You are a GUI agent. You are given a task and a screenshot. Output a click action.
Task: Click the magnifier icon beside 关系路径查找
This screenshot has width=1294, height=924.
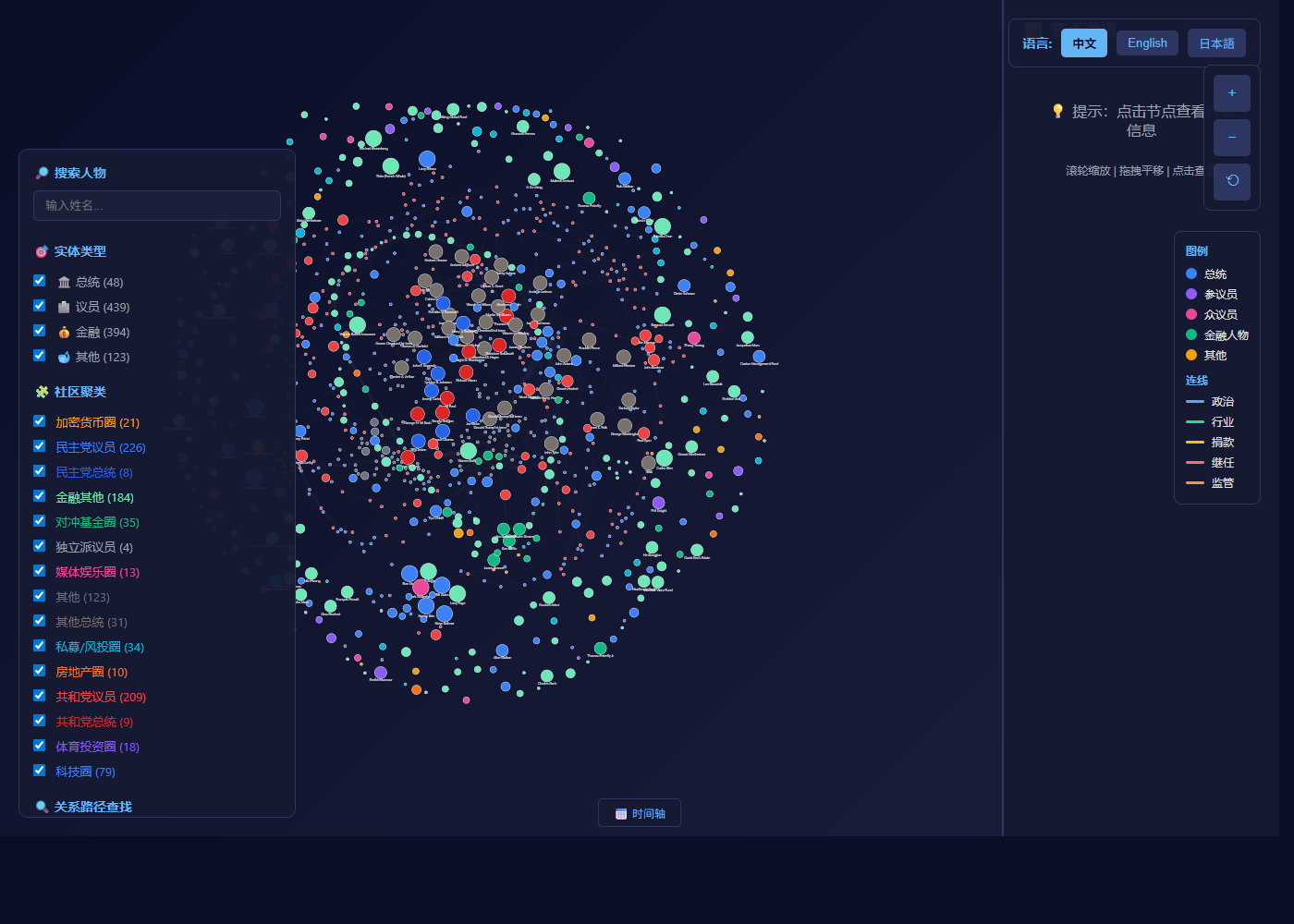click(x=42, y=807)
